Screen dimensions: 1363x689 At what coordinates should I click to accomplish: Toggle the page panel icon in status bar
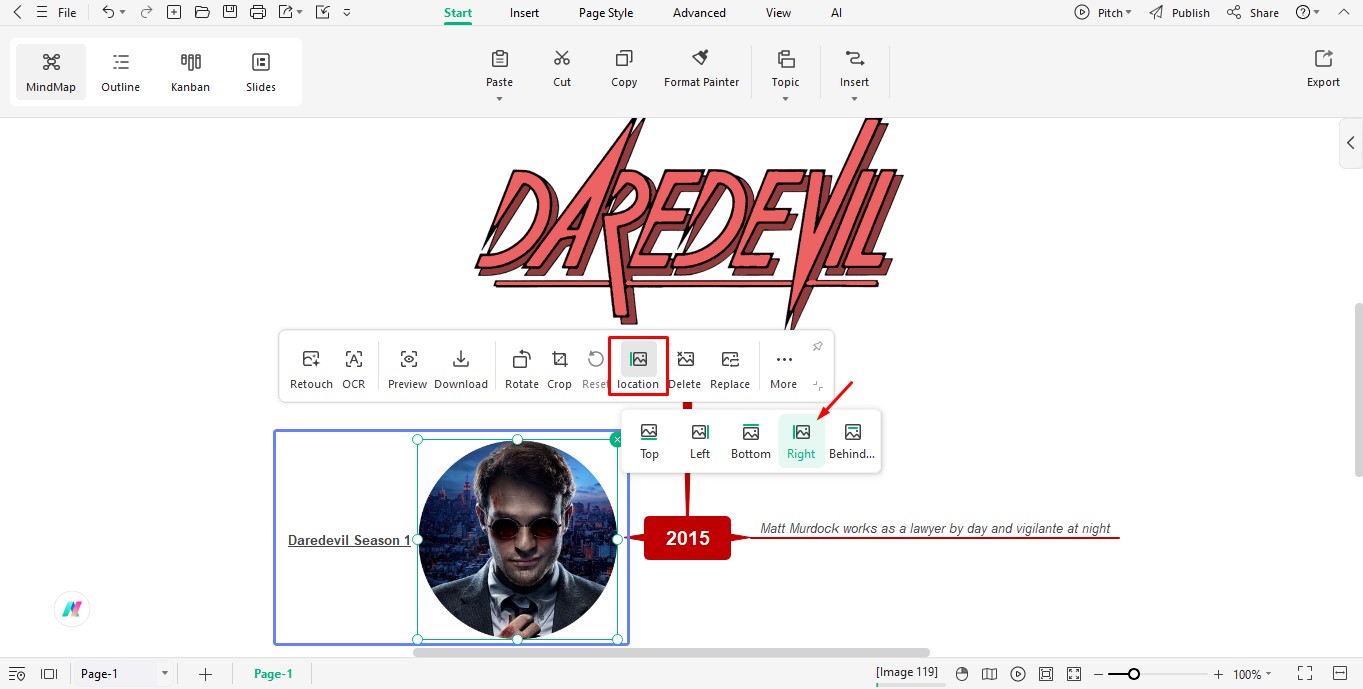point(49,674)
